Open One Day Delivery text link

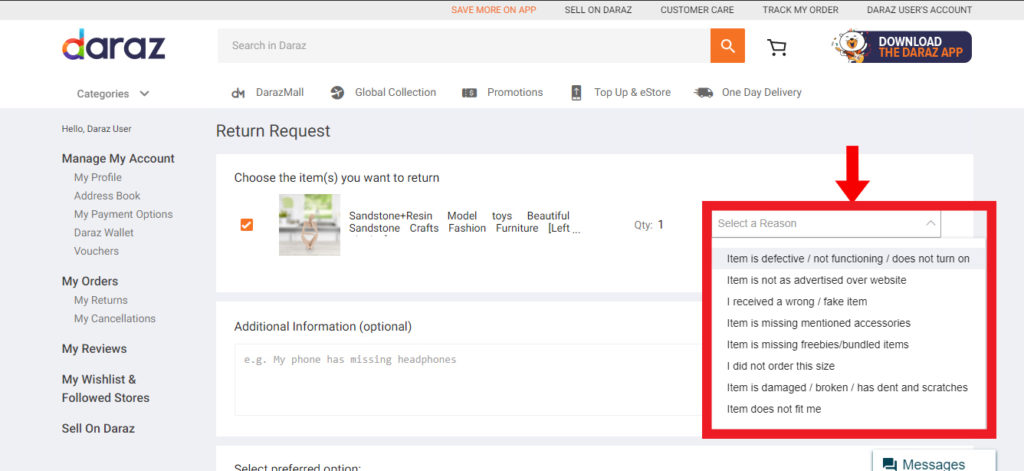pyautogui.click(x=761, y=93)
